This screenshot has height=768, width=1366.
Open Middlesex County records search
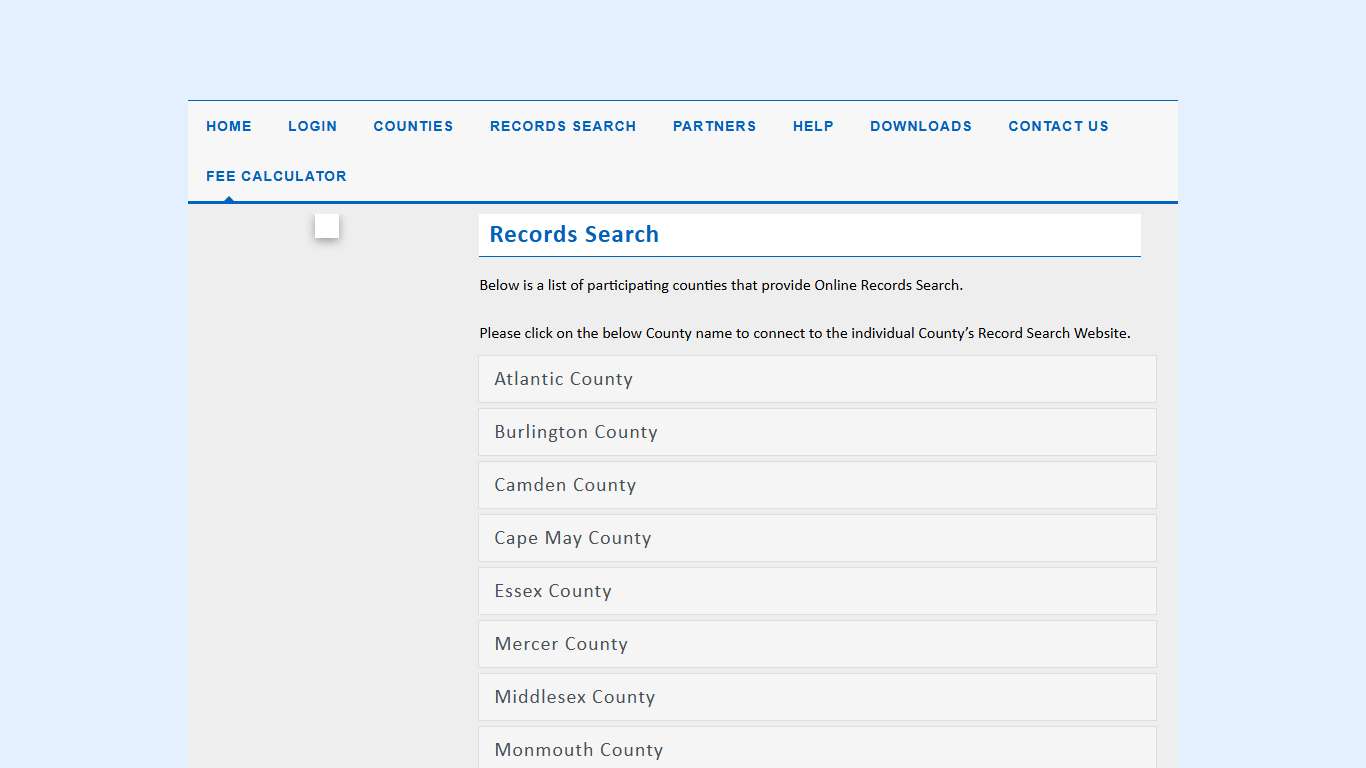tap(574, 697)
